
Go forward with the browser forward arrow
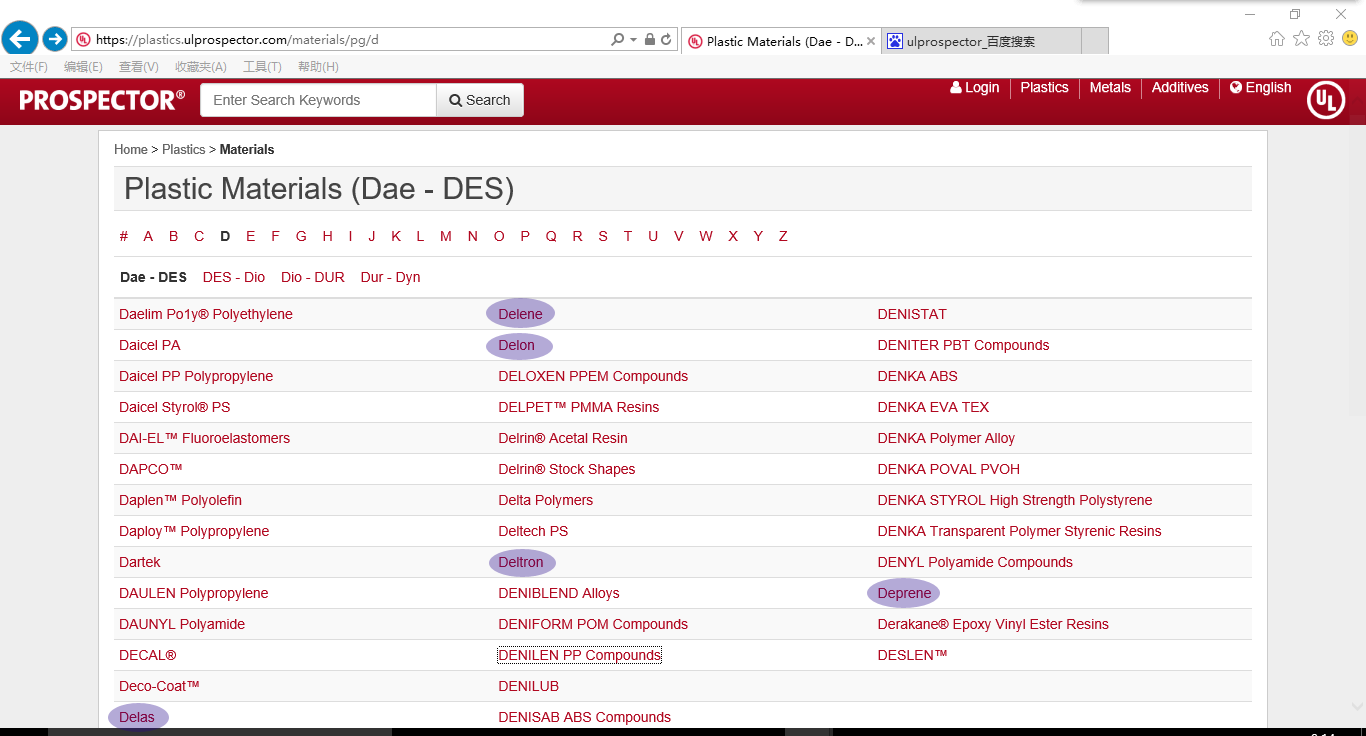pos(55,40)
